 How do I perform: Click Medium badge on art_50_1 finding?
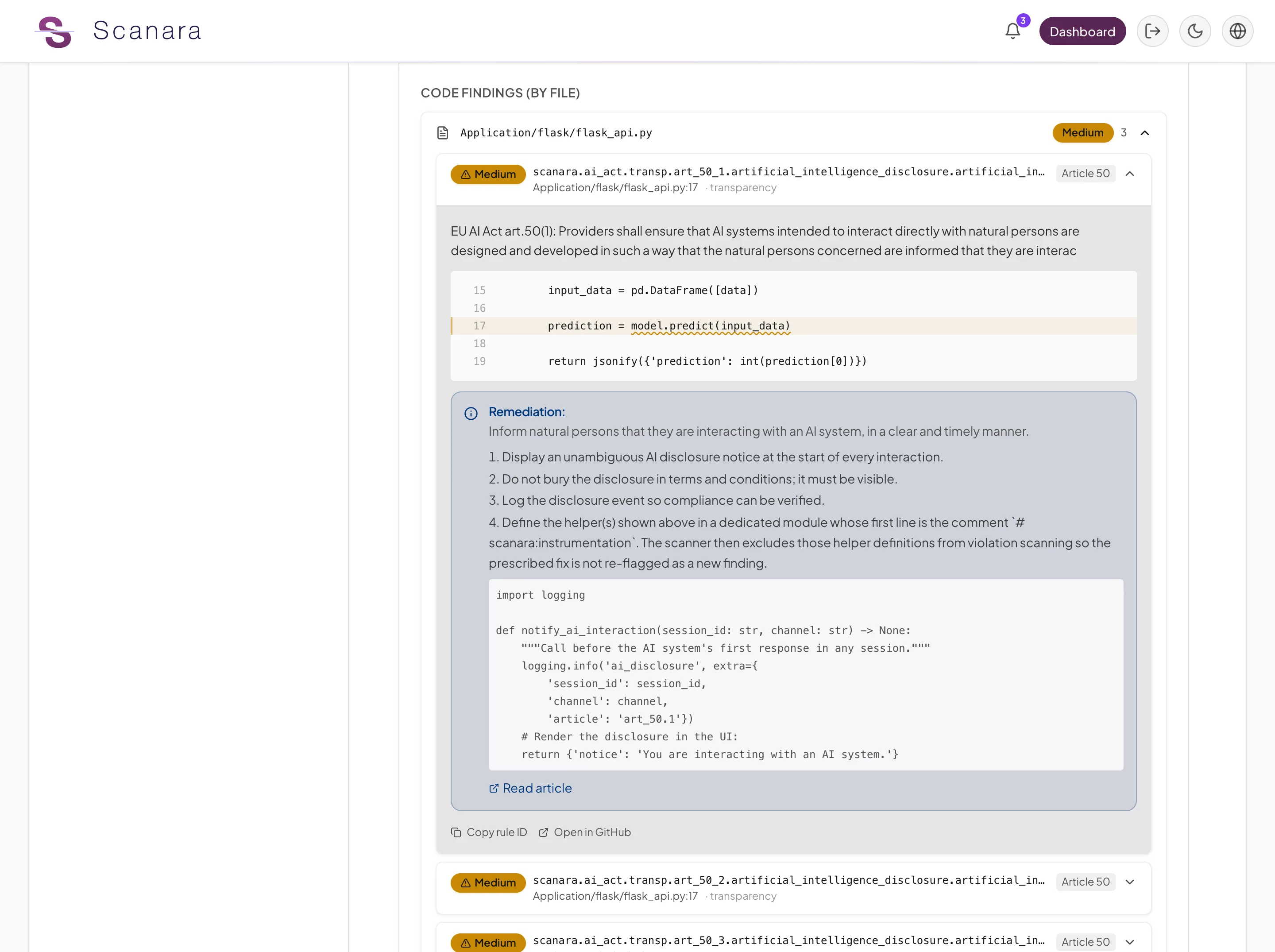488,174
